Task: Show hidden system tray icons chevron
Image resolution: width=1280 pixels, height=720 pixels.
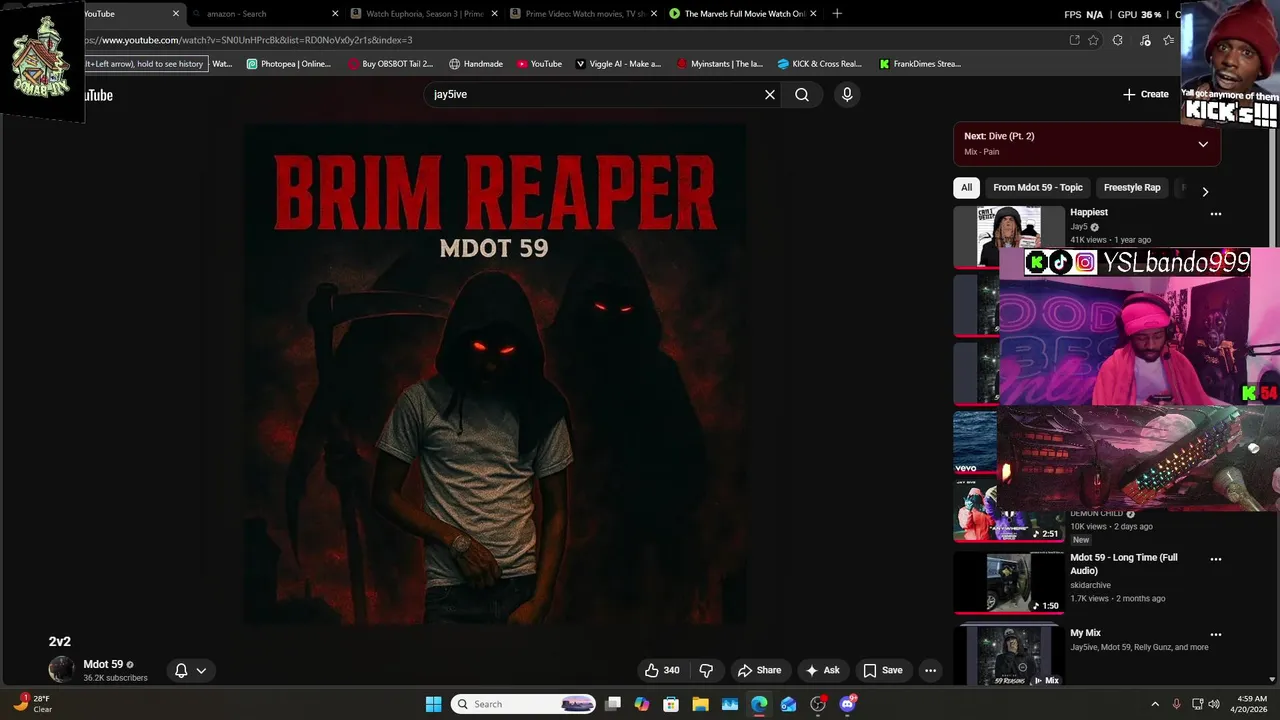Action: click(x=1155, y=704)
